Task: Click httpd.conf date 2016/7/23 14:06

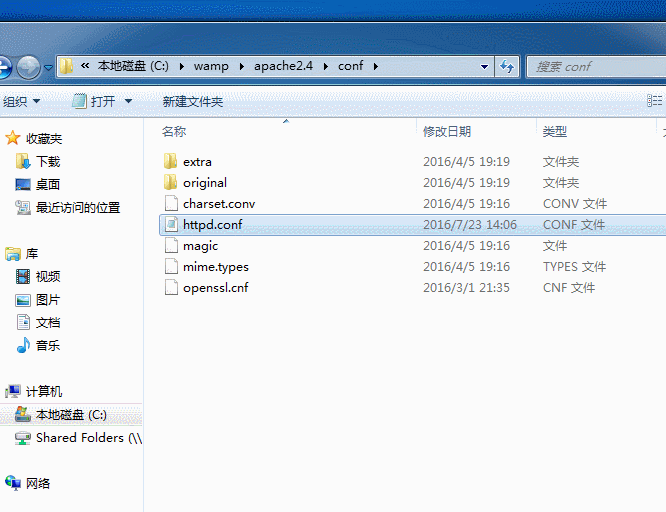Action: (470, 225)
